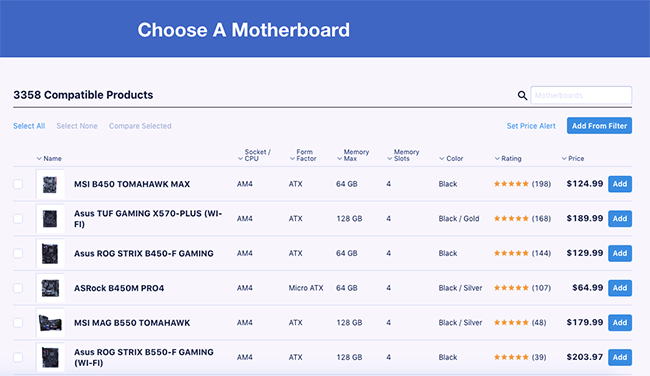Click the Select All link
Screen dimensions: 650x376
click(x=29, y=126)
